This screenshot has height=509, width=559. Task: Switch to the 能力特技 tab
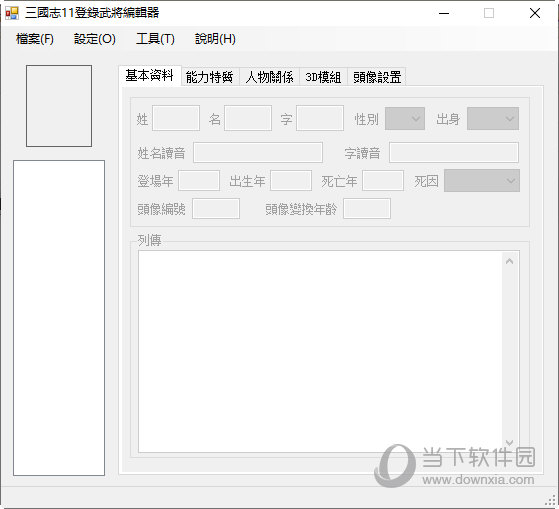coord(210,77)
